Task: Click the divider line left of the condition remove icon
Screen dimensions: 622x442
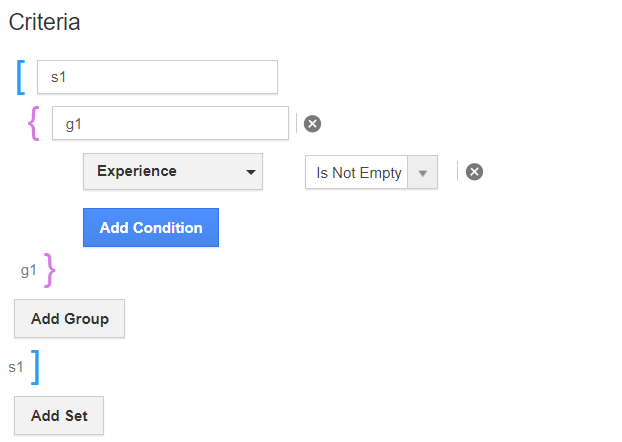Action: [x=457, y=171]
